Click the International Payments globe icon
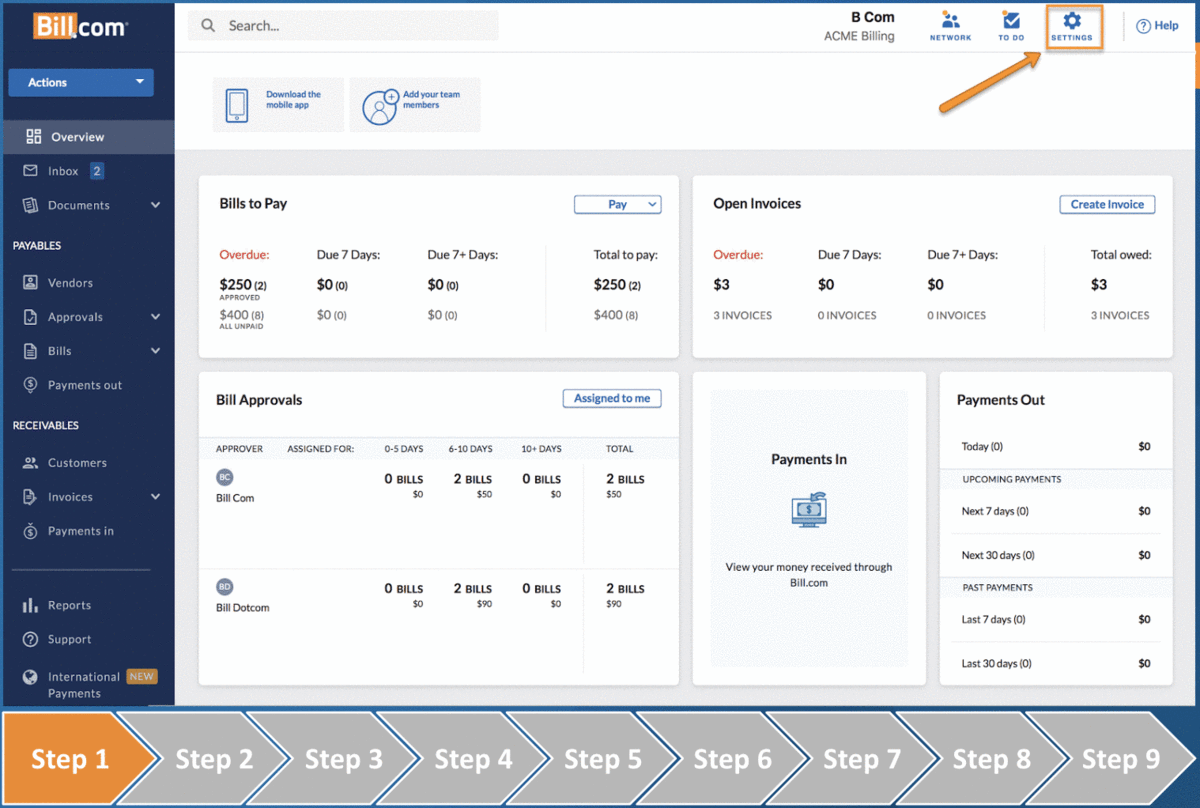The width and height of the screenshot is (1200, 808). click(30, 677)
